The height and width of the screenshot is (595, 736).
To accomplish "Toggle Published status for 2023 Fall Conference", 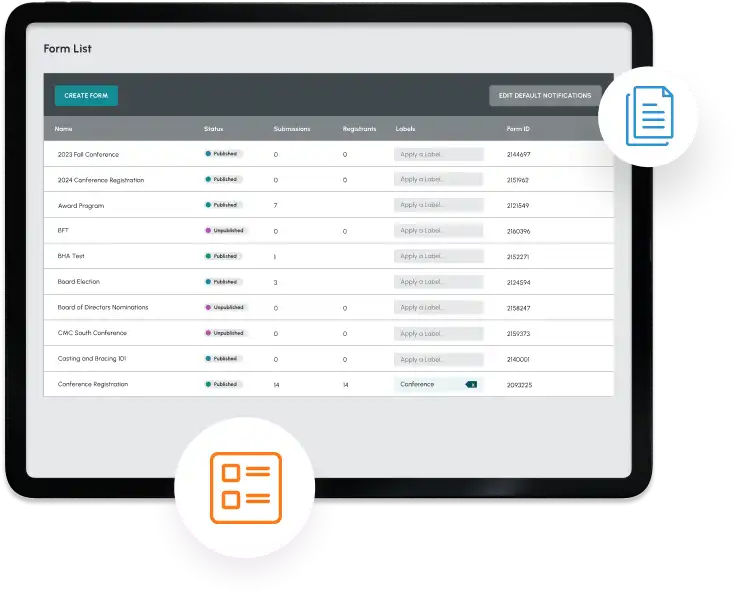I will (x=224, y=154).
